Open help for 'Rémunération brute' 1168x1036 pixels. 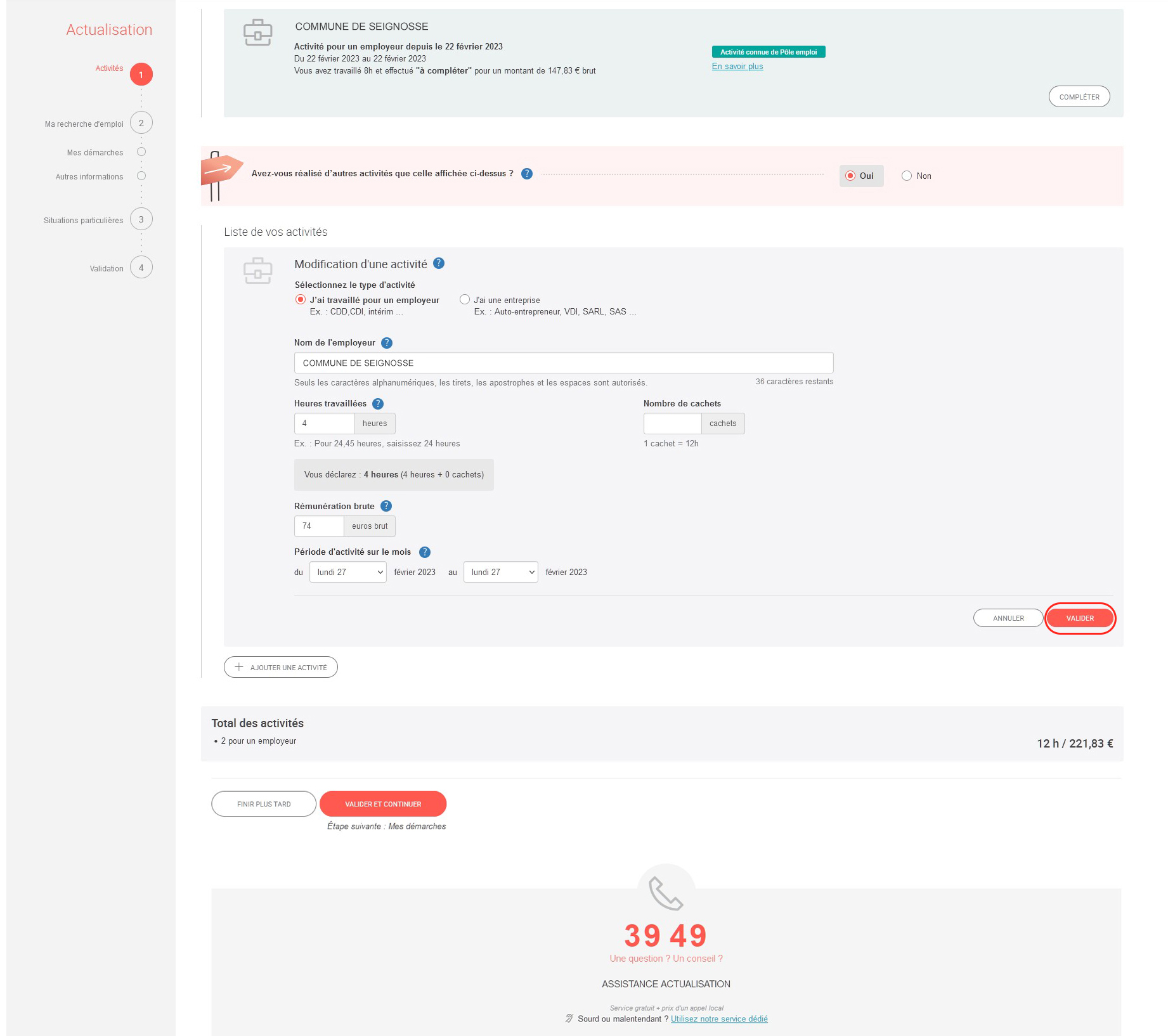(386, 506)
